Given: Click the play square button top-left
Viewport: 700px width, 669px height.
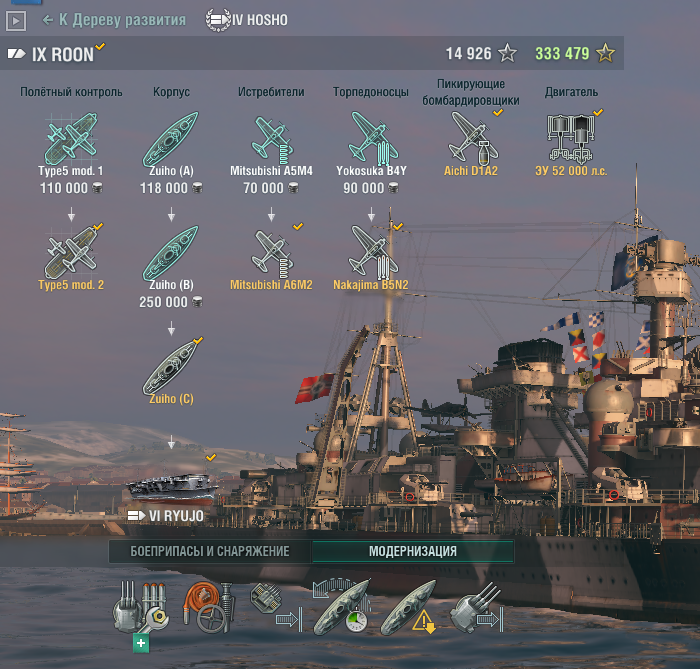Looking at the screenshot, I should [x=16, y=21].
